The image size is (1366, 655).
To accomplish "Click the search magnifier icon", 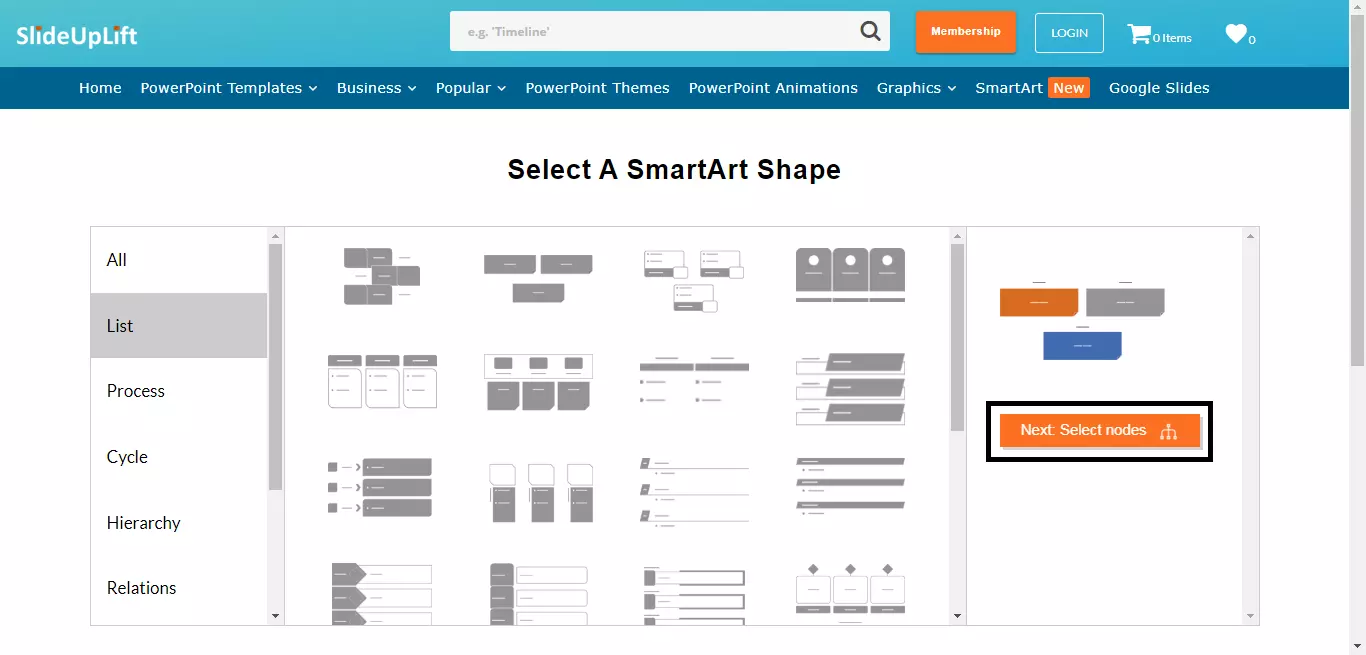I will [870, 32].
